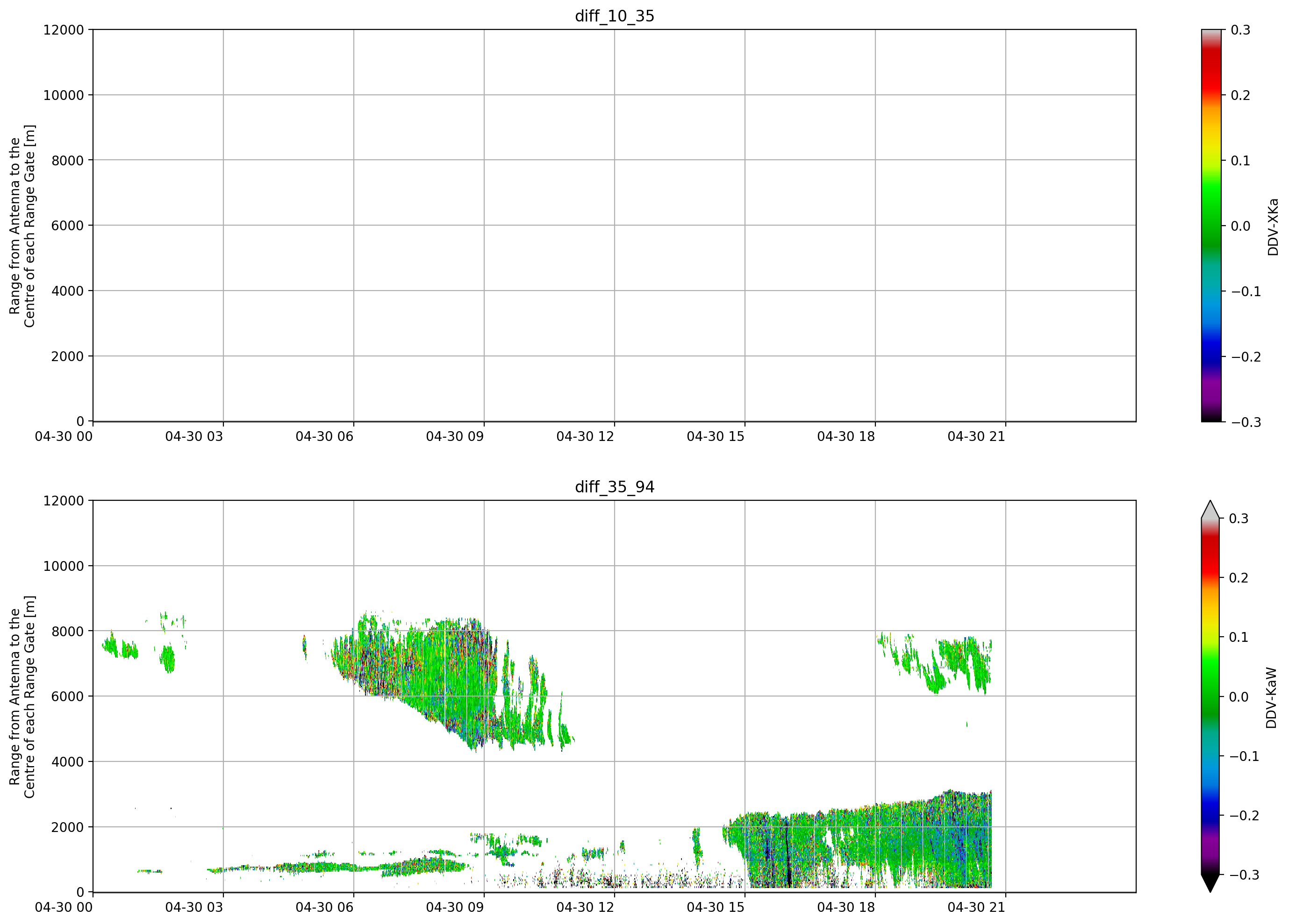
Task: Click the gray upper extend arrow on DDV-KaW colorbar
Action: [x=1210, y=510]
